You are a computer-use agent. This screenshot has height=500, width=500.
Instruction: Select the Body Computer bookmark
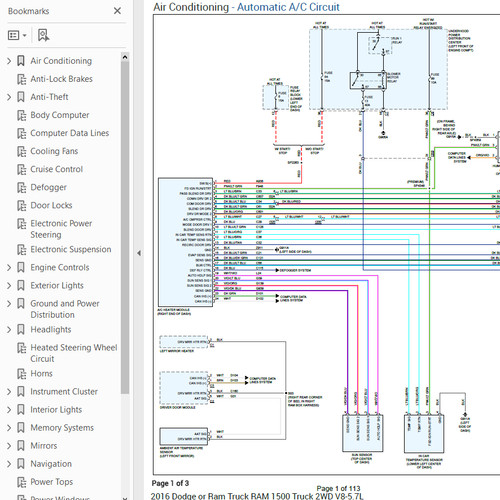point(60,115)
